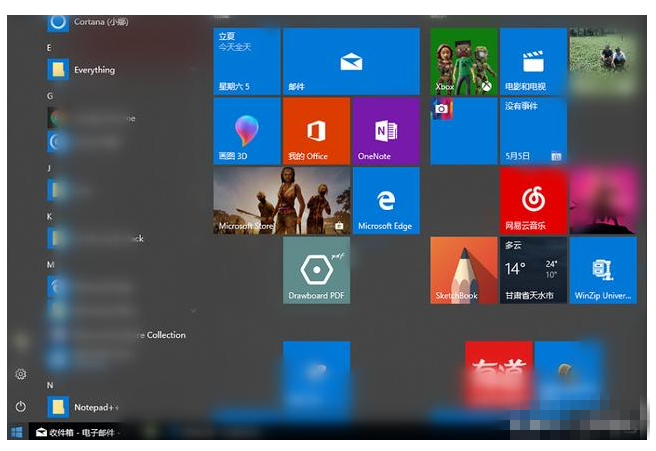Open the calendar tile showing 星期六 5
The width and height of the screenshot is (656, 451).
coord(247,62)
